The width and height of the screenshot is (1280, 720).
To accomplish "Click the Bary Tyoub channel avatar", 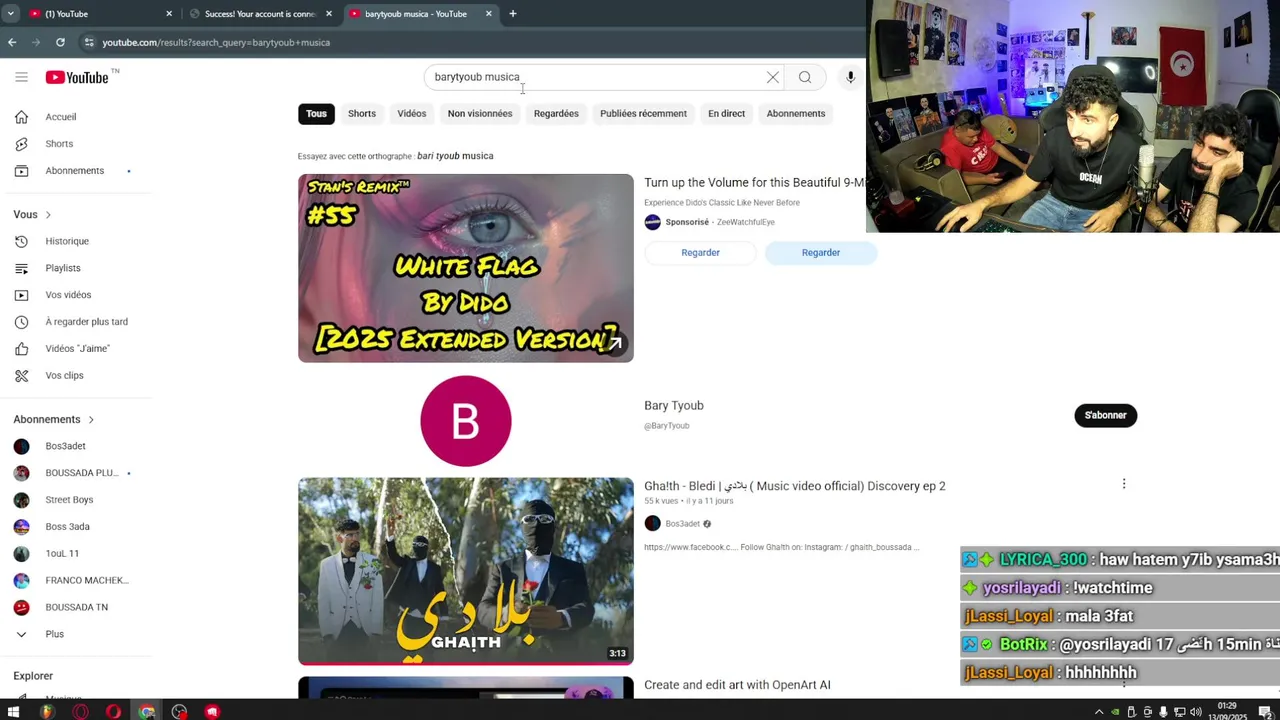I will [x=466, y=421].
